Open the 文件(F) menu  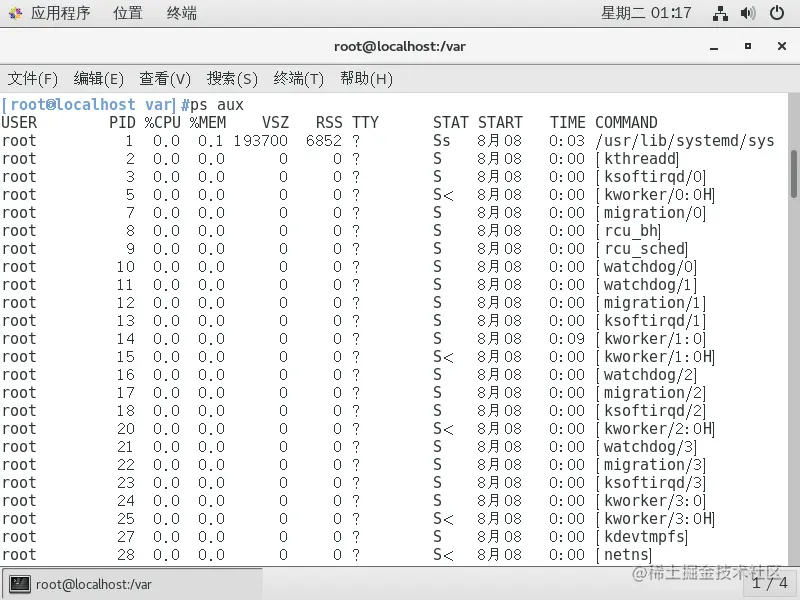(33, 78)
